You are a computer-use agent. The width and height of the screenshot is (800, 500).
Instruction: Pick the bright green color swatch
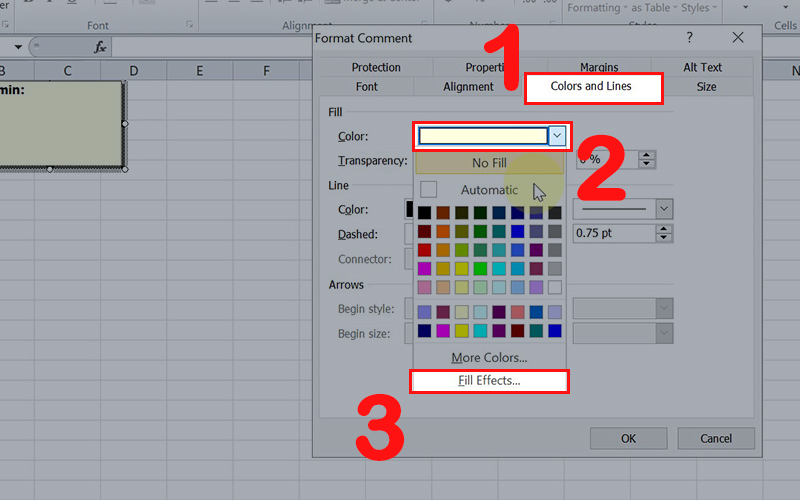click(x=480, y=268)
